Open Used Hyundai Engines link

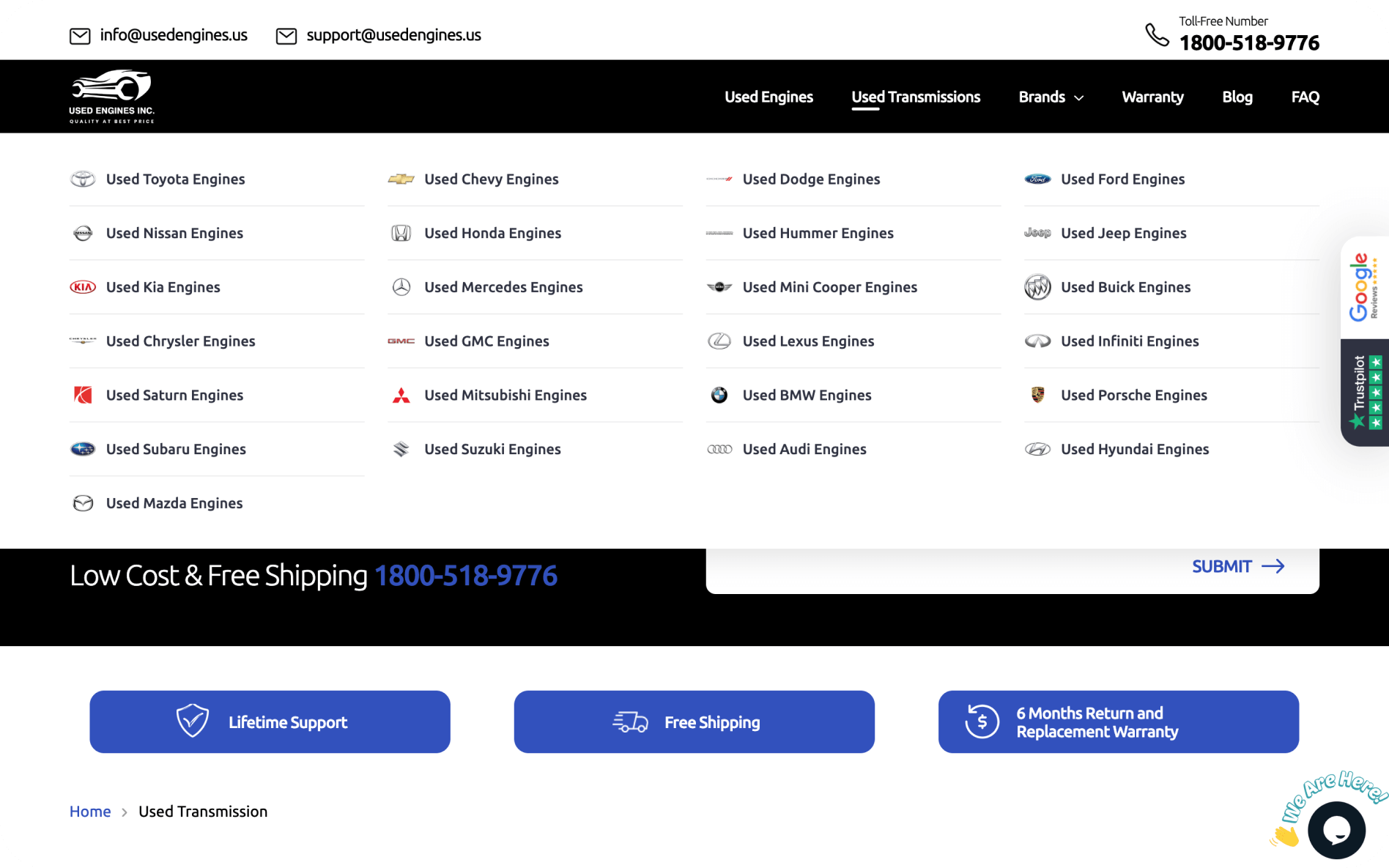[1135, 449]
